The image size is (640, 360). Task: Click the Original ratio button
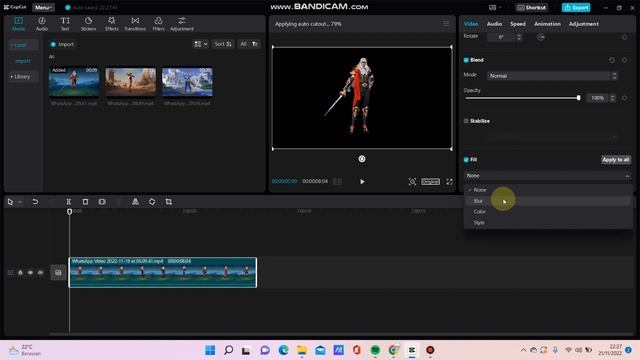pyautogui.click(x=431, y=182)
